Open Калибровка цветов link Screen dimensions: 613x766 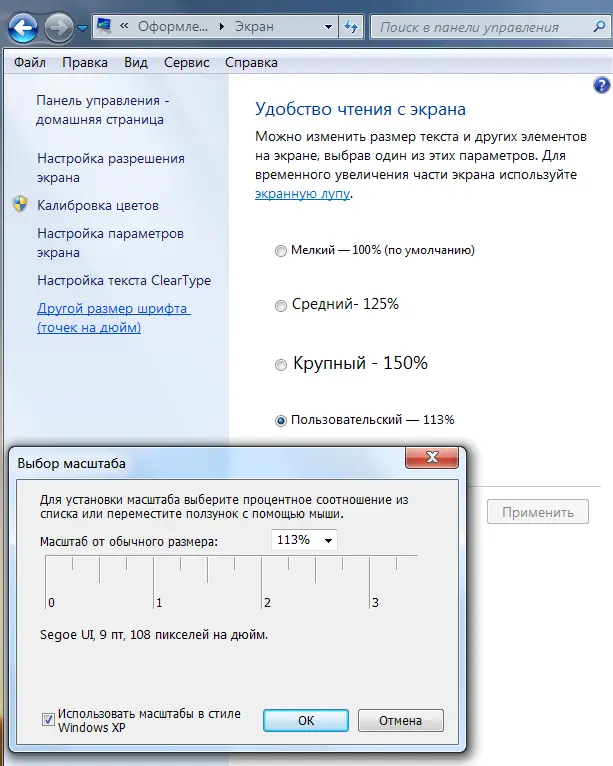tap(98, 205)
